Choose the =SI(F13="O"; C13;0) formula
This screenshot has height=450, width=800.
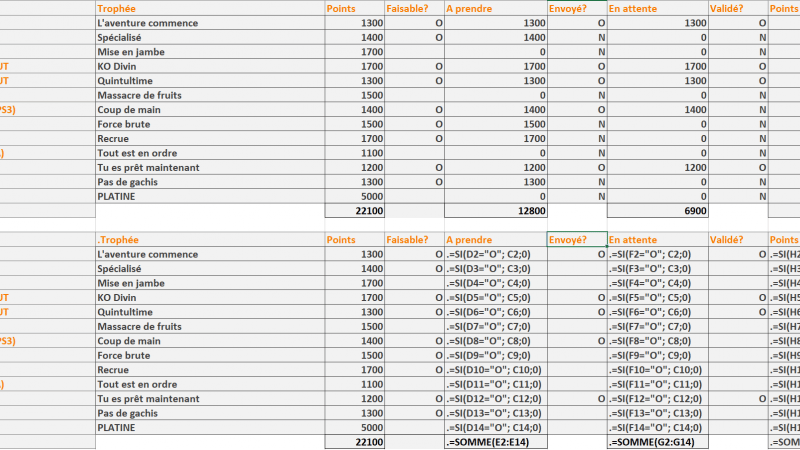[x=658, y=413]
